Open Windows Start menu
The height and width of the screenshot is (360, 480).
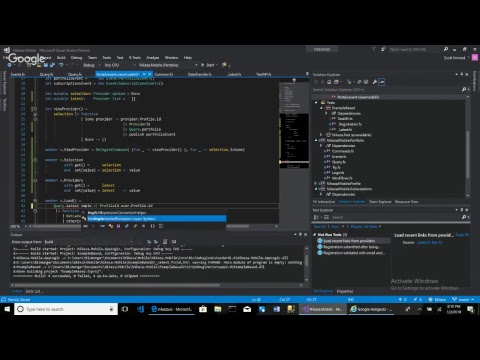7,309
